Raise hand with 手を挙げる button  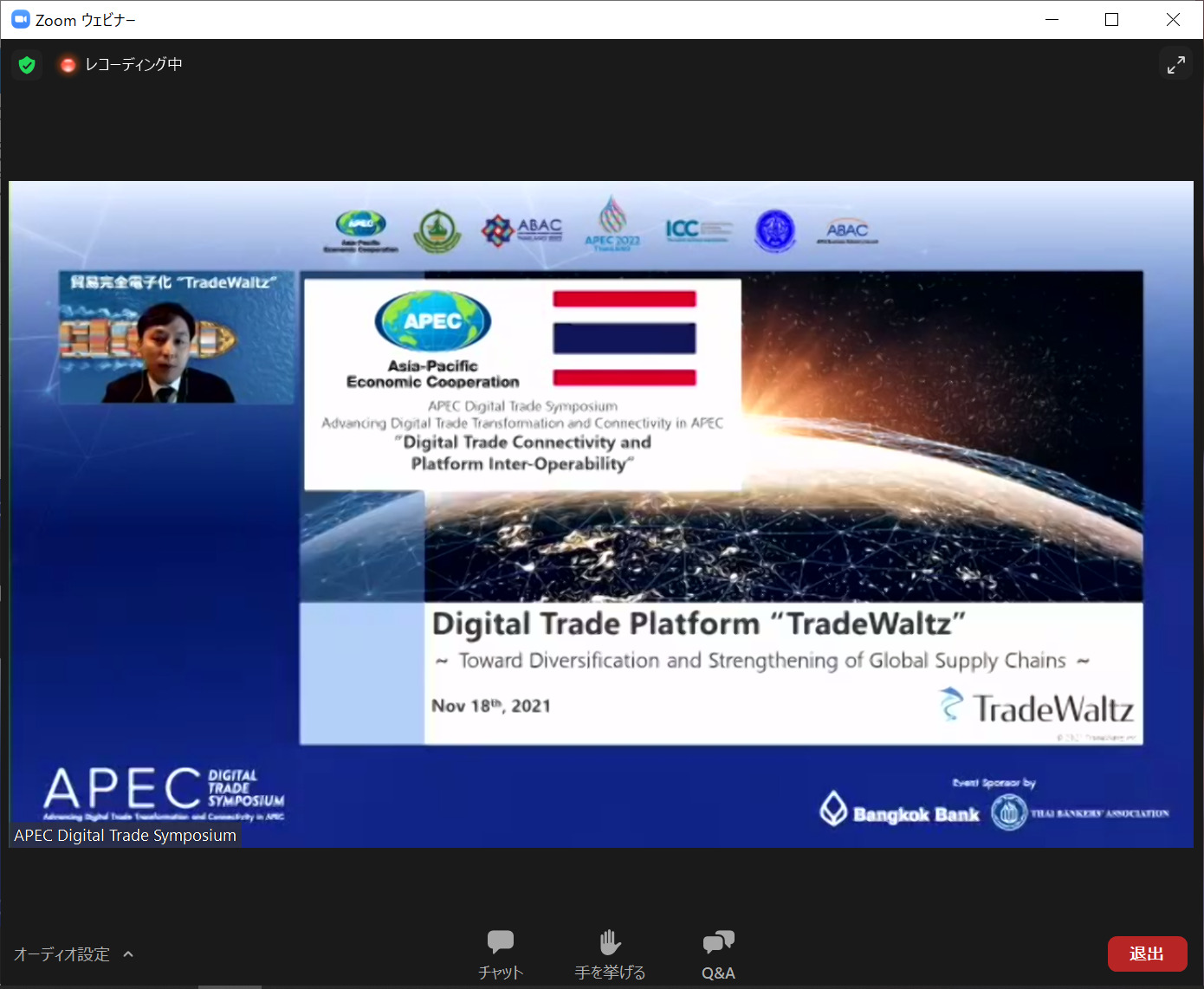click(610, 955)
